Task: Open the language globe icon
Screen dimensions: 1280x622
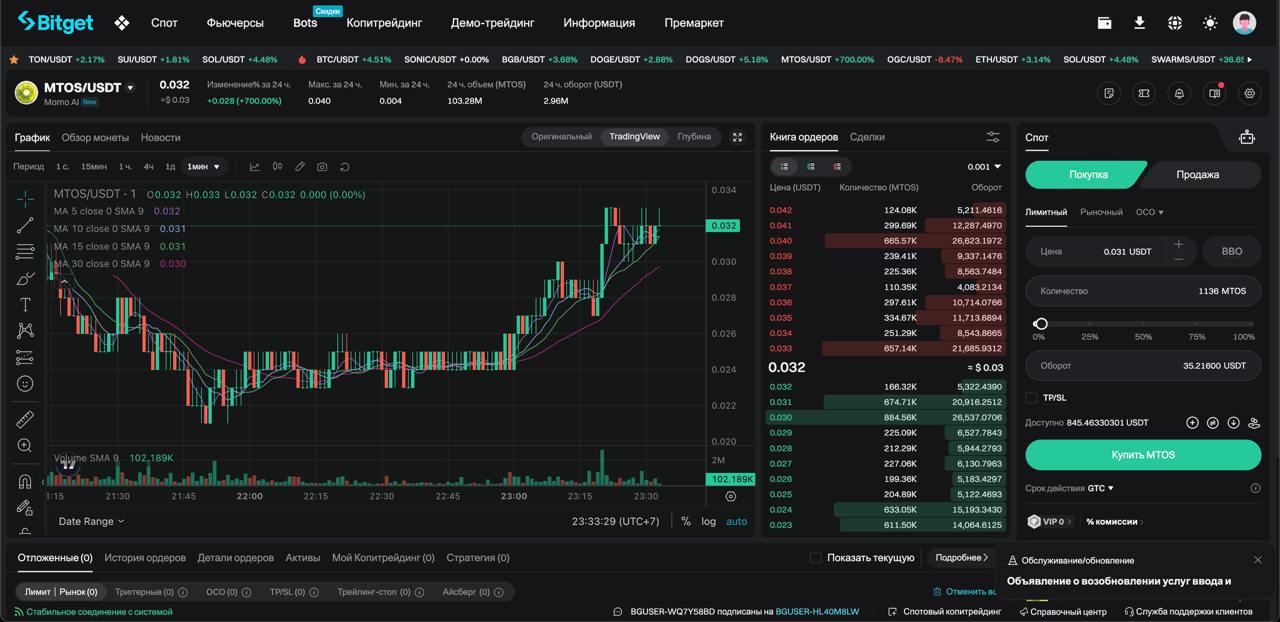Action: pos(1175,22)
